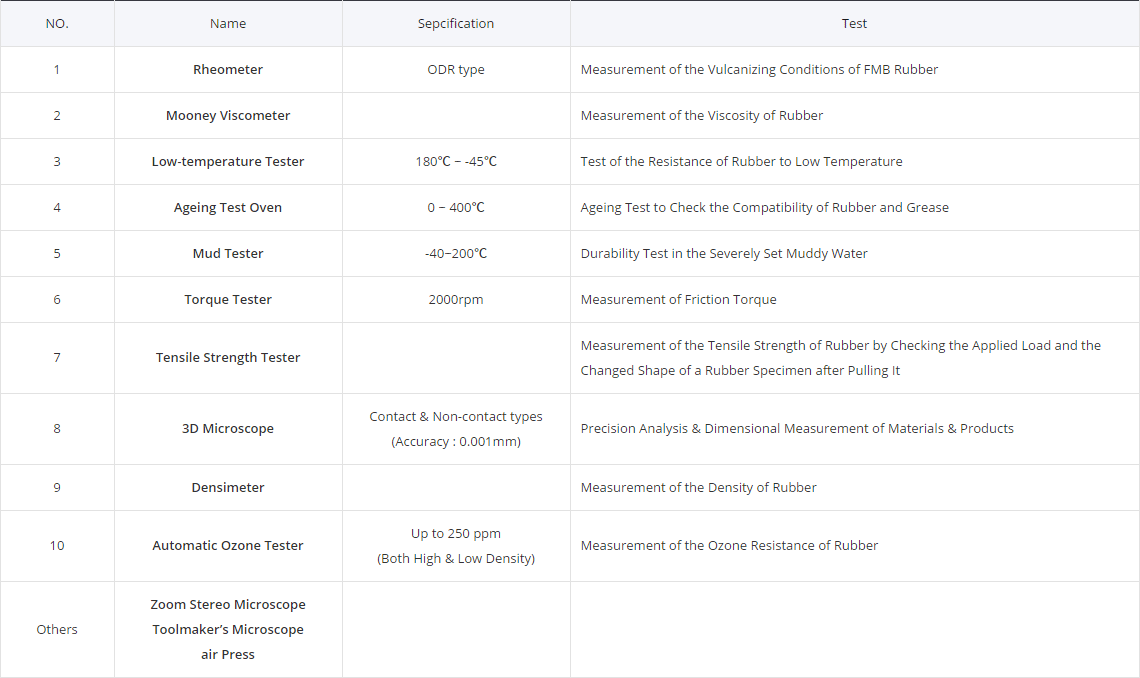Click row number 8
The height and width of the screenshot is (678, 1140).
pyautogui.click(x=57, y=429)
